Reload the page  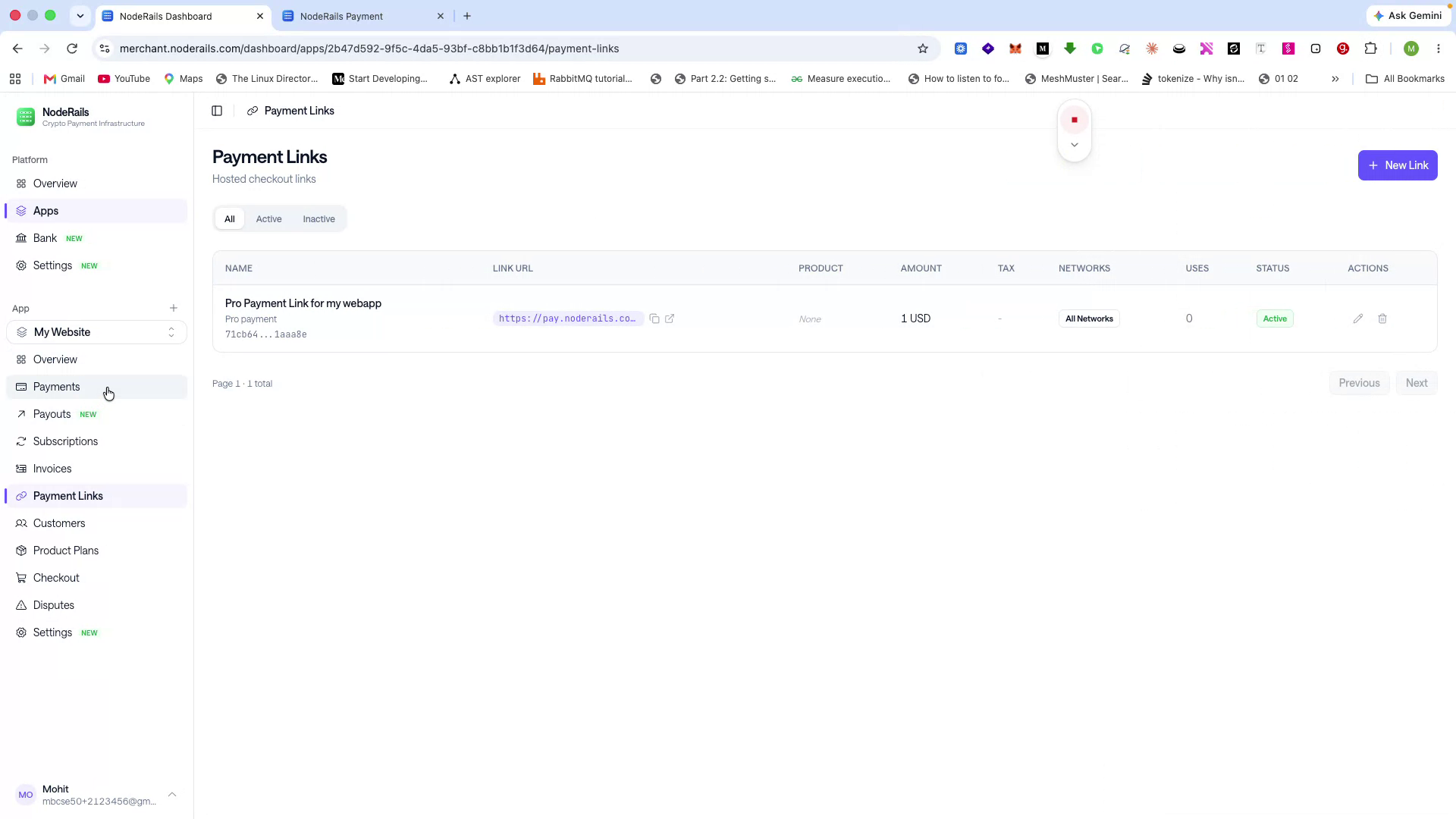pos(72,49)
